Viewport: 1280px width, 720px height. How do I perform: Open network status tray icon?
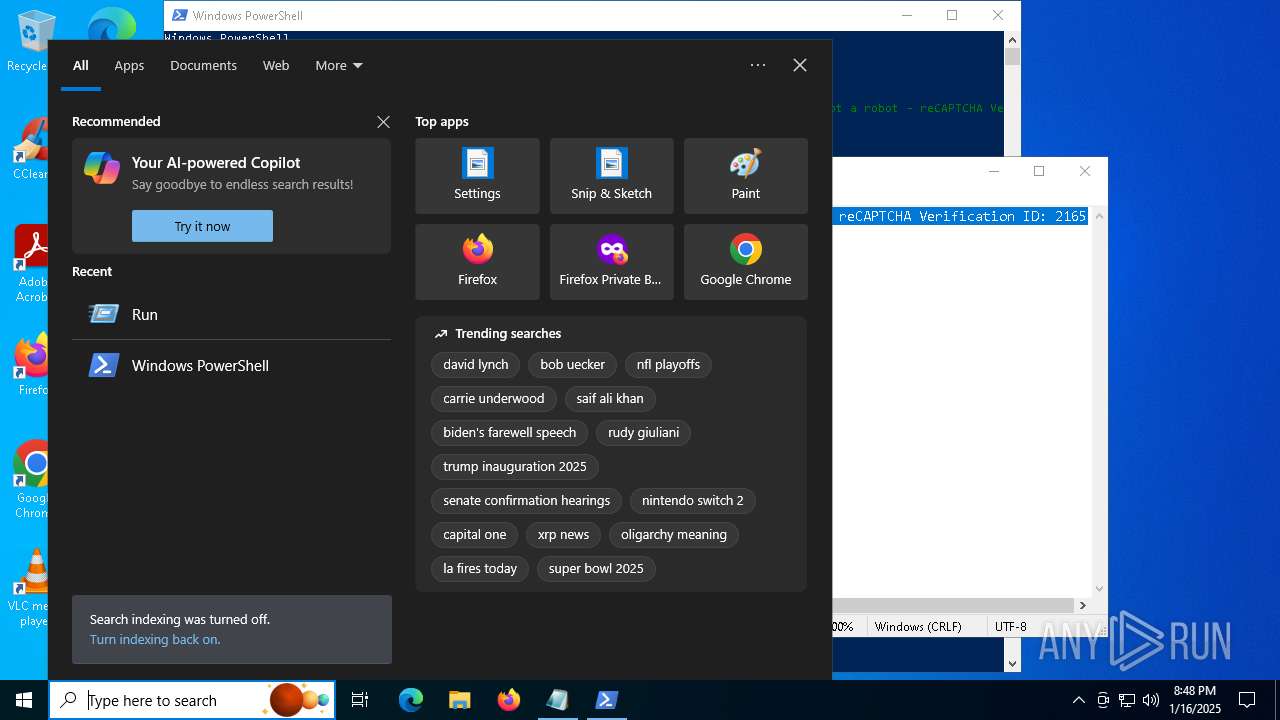[1127, 700]
